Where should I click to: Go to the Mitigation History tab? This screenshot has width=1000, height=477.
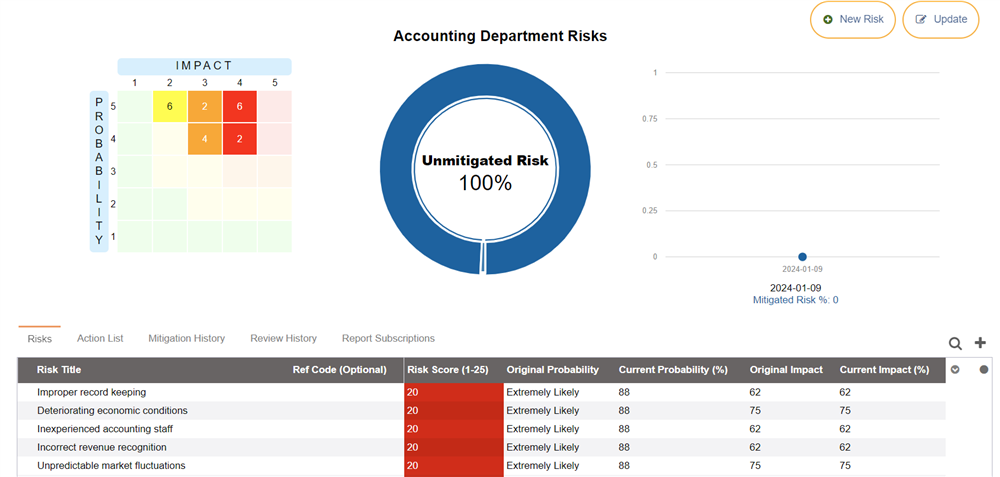(186, 339)
